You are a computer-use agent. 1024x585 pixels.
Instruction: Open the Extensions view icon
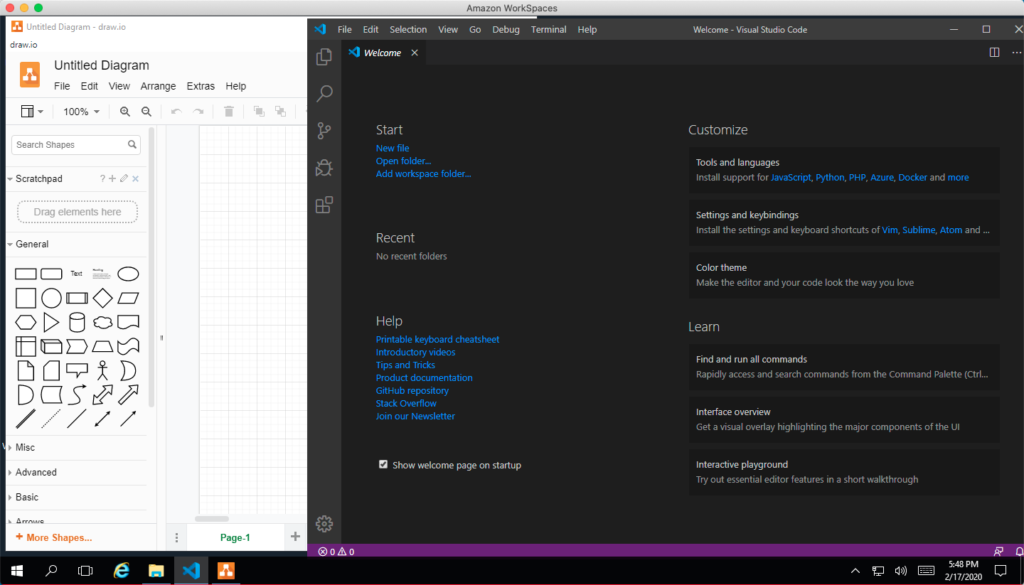pyautogui.click(x=324, y=205)
